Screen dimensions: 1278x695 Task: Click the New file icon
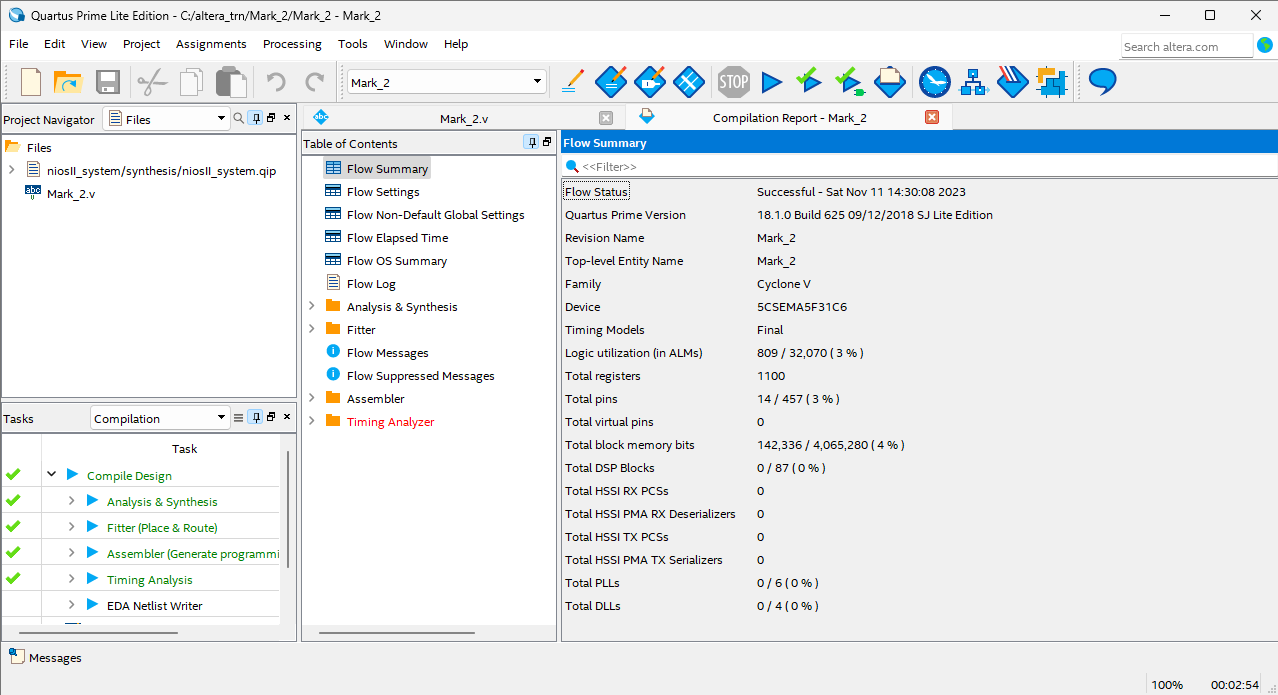pos(31,82)
